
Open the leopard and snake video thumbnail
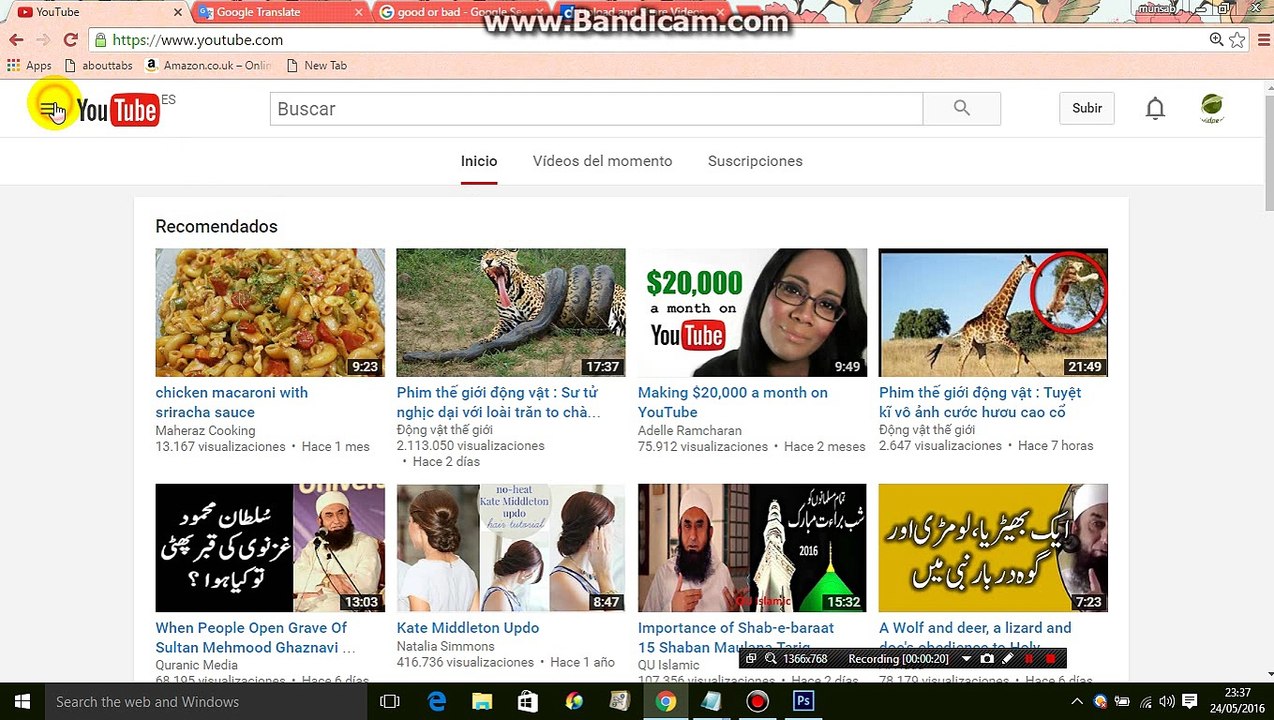coord(511,312)
